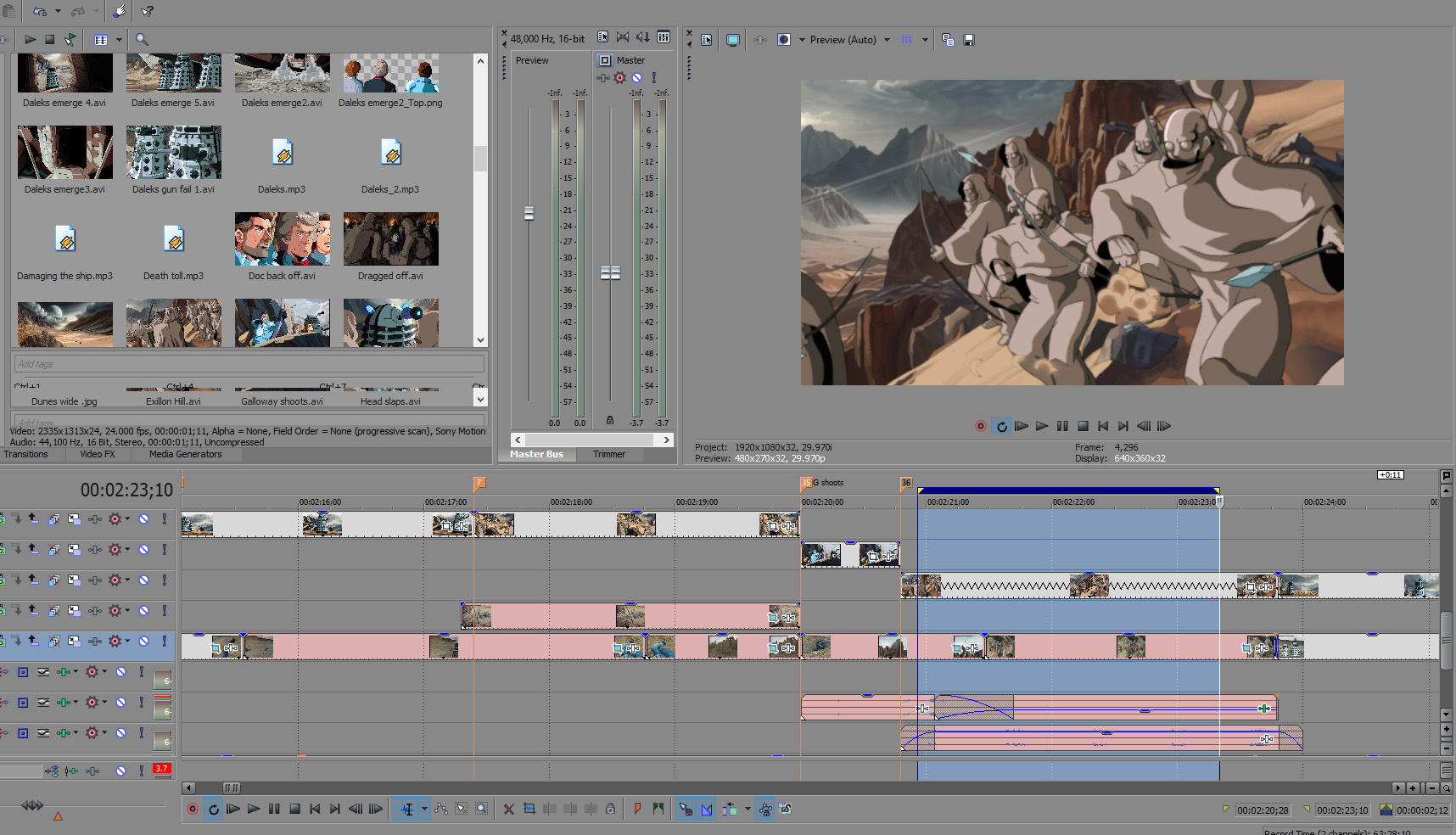Solo the Master bus
The height and width of the screenshot is (835, 1456).
tap(653, 77)
